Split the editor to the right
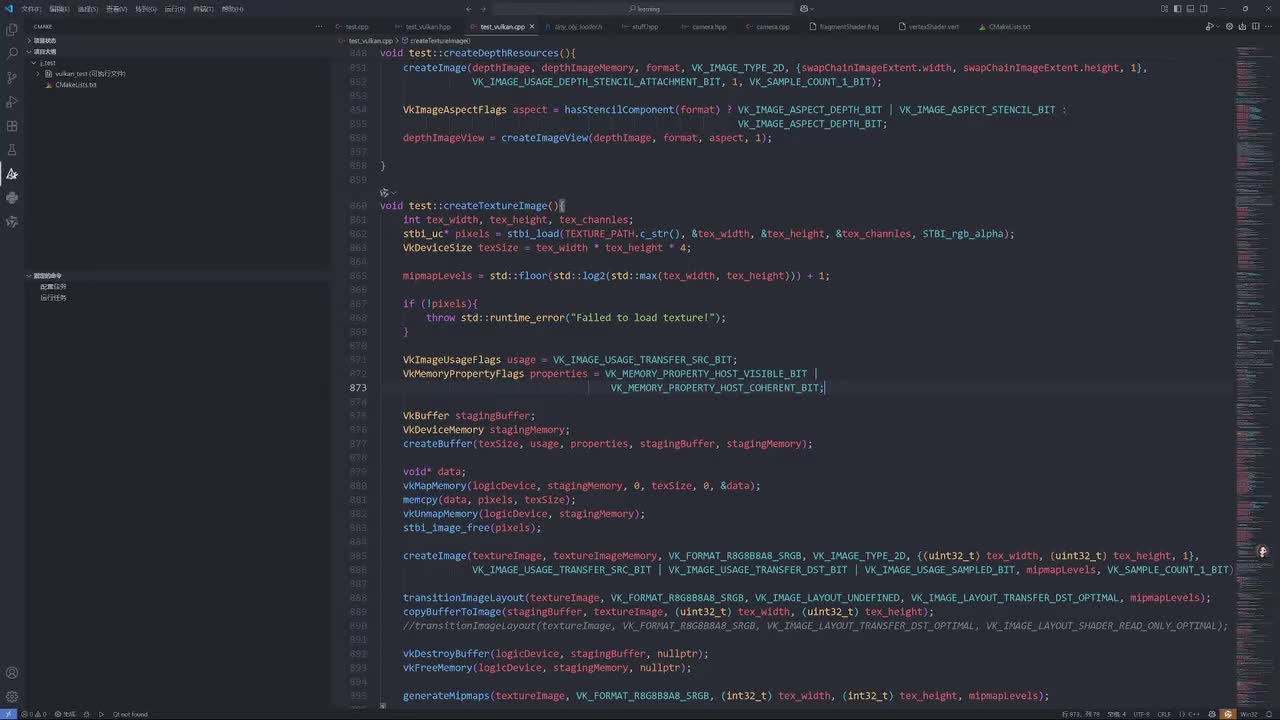This screenshot has width=1280, height=720. pos(1256,27)
